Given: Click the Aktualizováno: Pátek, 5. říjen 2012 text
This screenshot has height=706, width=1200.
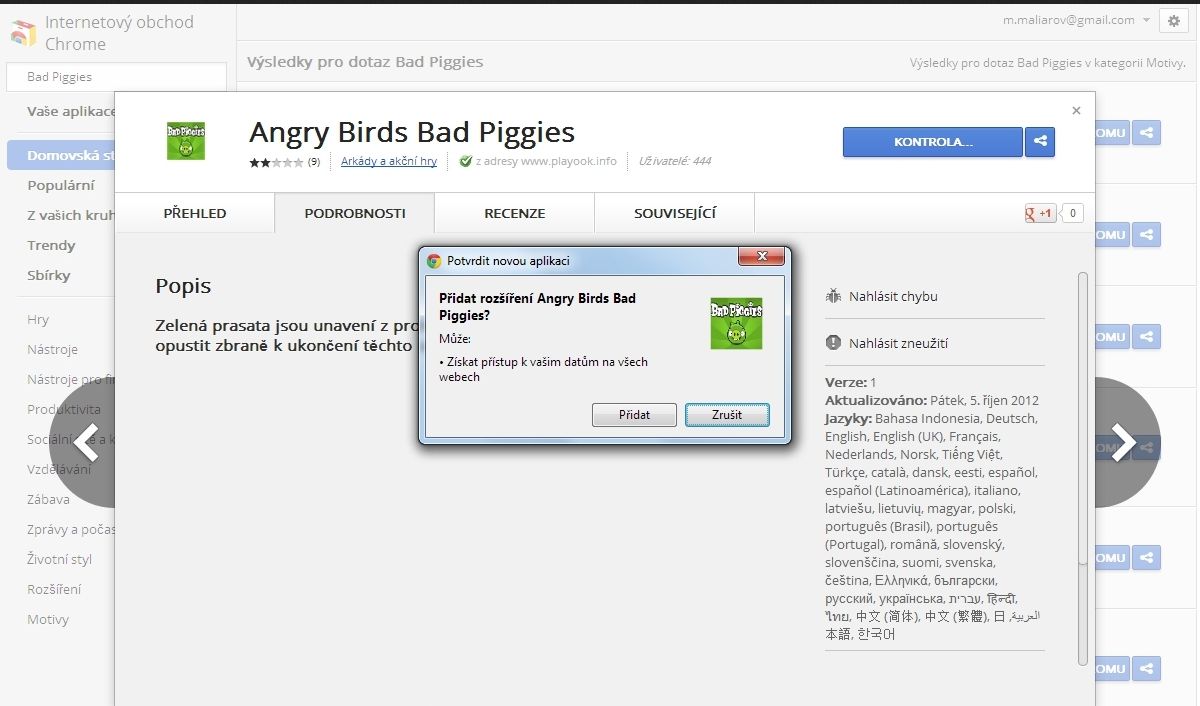Looking at the screenshot, I should click(932, 400).
